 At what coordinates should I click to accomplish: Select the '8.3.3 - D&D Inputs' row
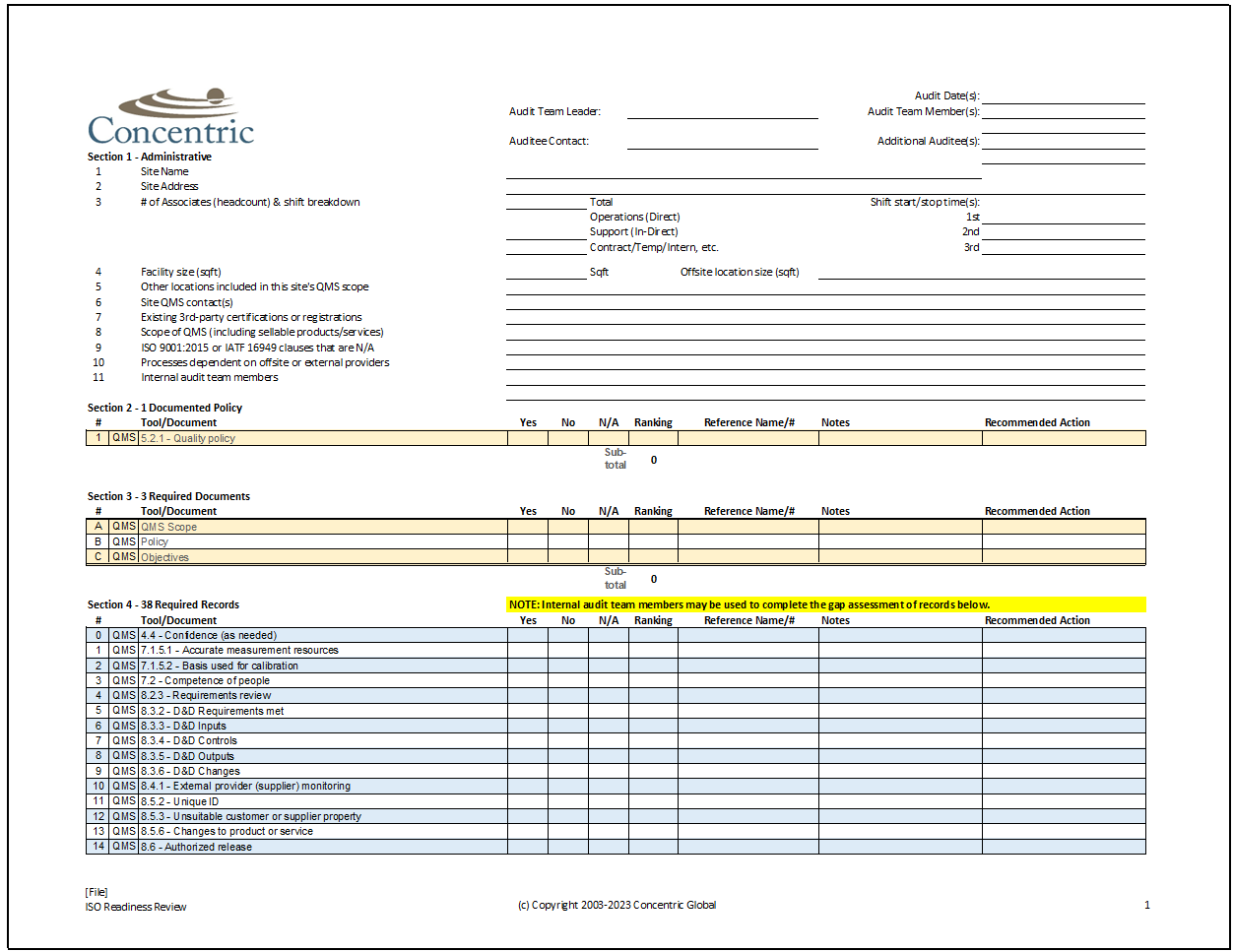pos(616,726)
